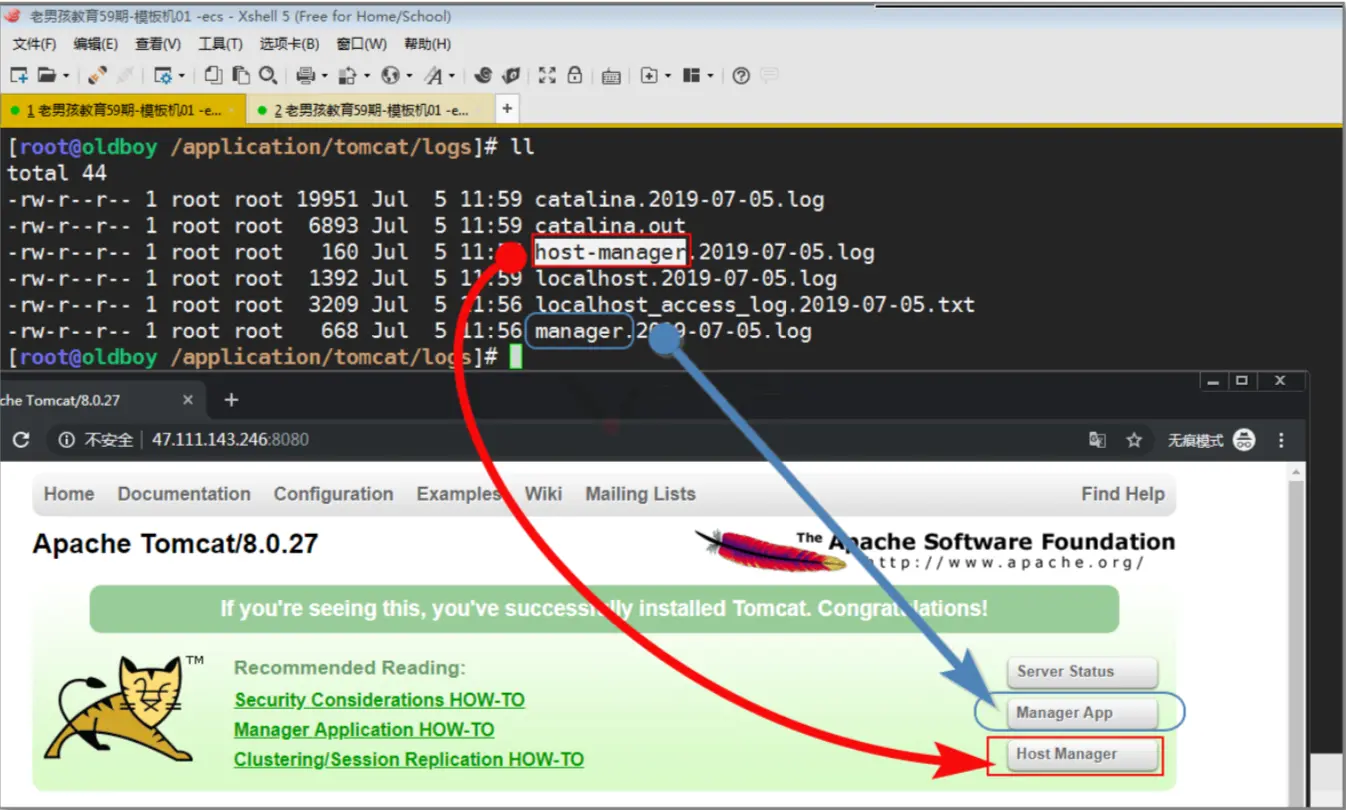Expand the file transfer dropdown arrow
The height and width of the screenshot is (810, 1346).
367,76
